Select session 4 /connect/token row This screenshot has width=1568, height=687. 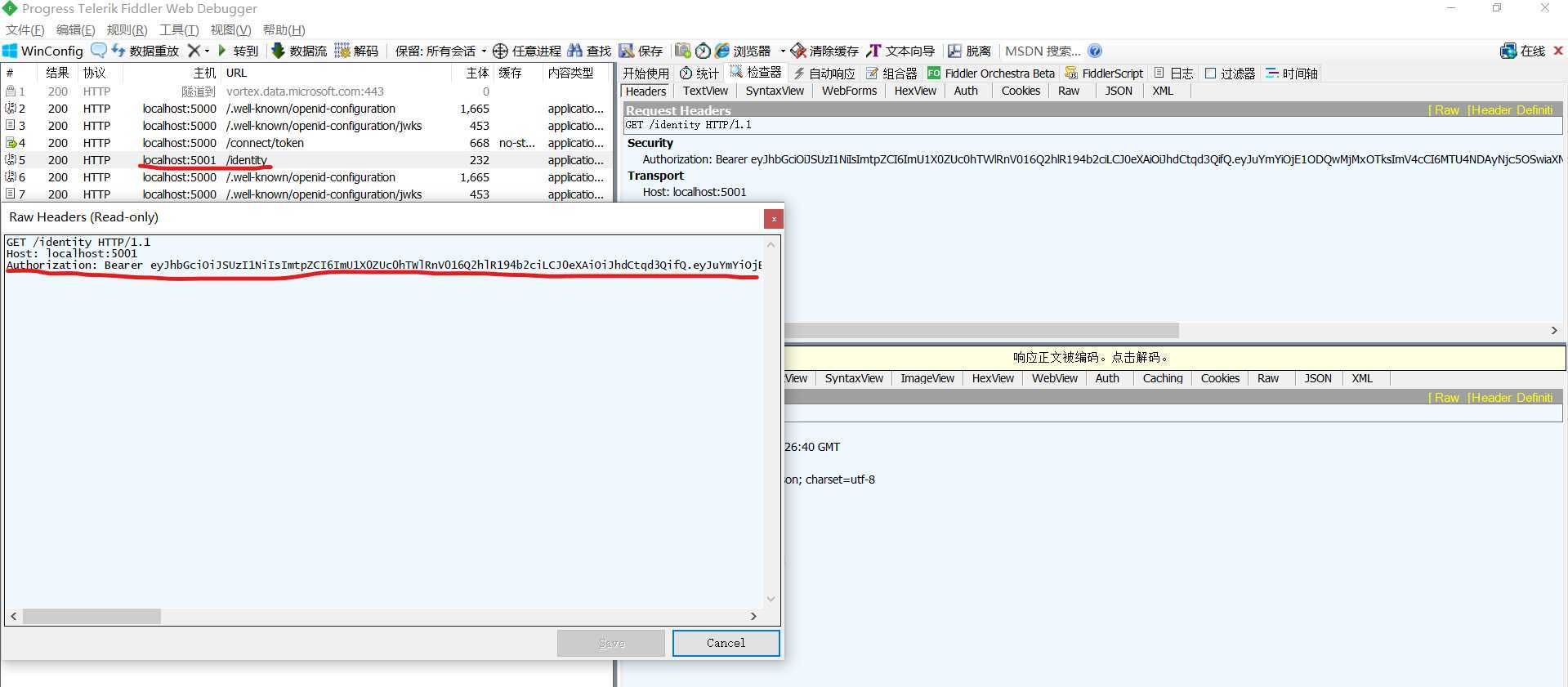coord(306,143)
